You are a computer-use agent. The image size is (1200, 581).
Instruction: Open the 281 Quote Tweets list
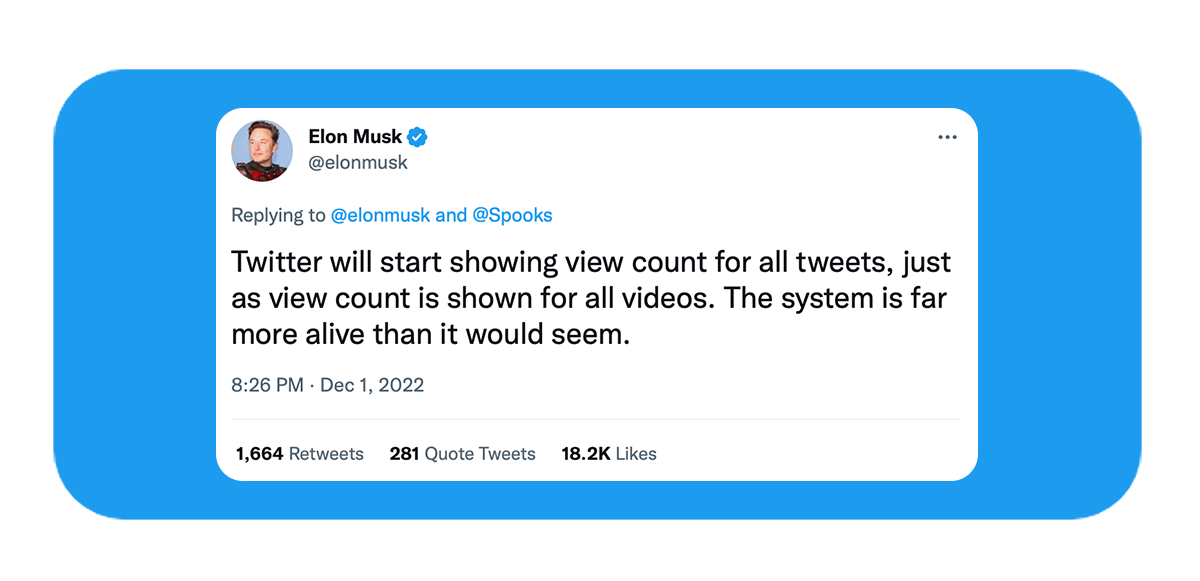point(462,454)
